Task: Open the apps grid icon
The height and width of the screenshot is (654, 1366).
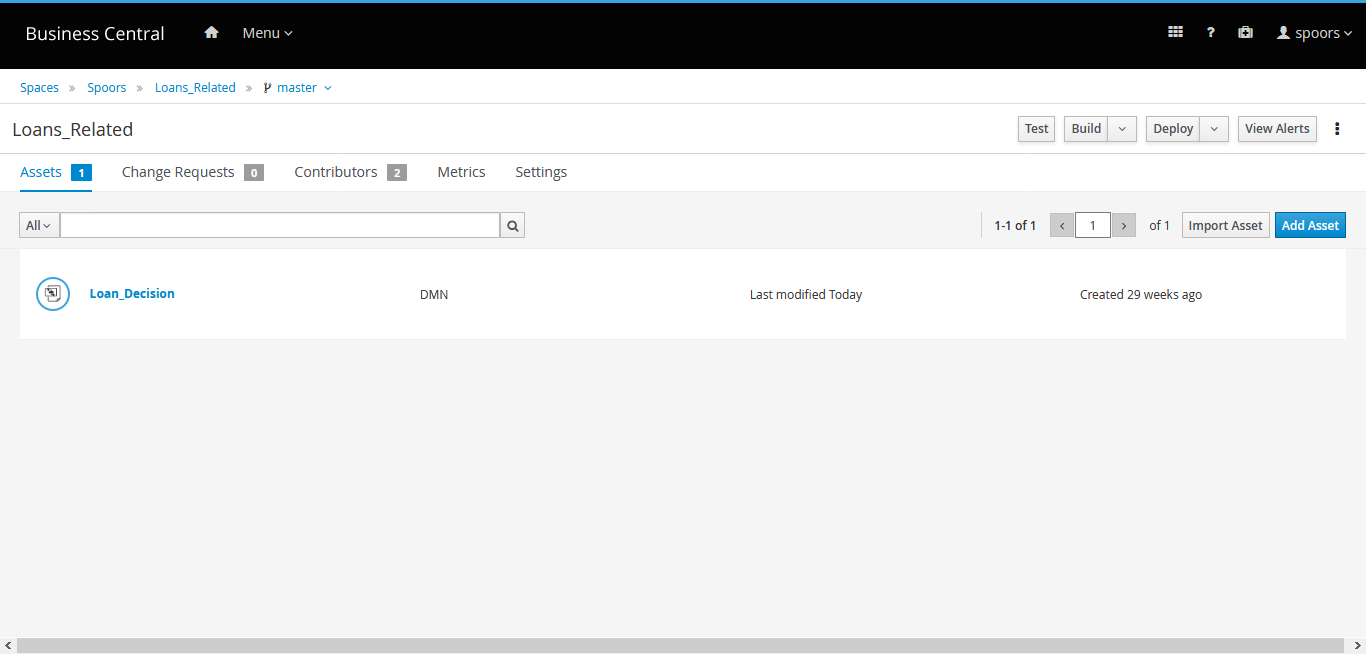Action: (x=1175, y=33)
